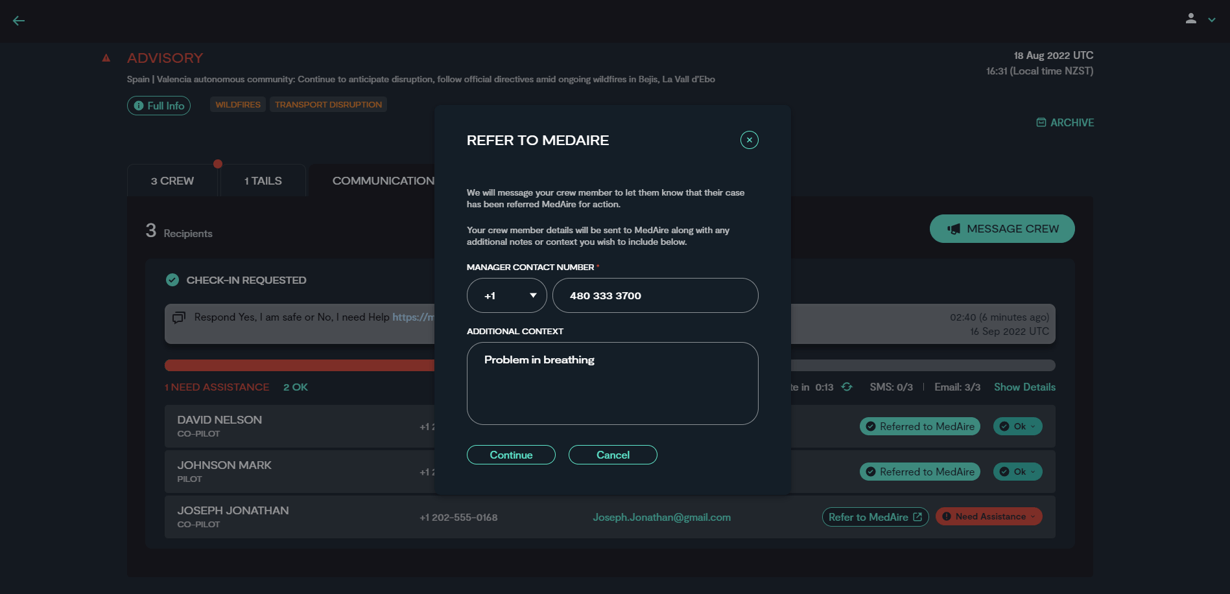Screen dimensions: 1230x594
Task: Close the Refer to MedAire dialog
Action: pos(749,140)
